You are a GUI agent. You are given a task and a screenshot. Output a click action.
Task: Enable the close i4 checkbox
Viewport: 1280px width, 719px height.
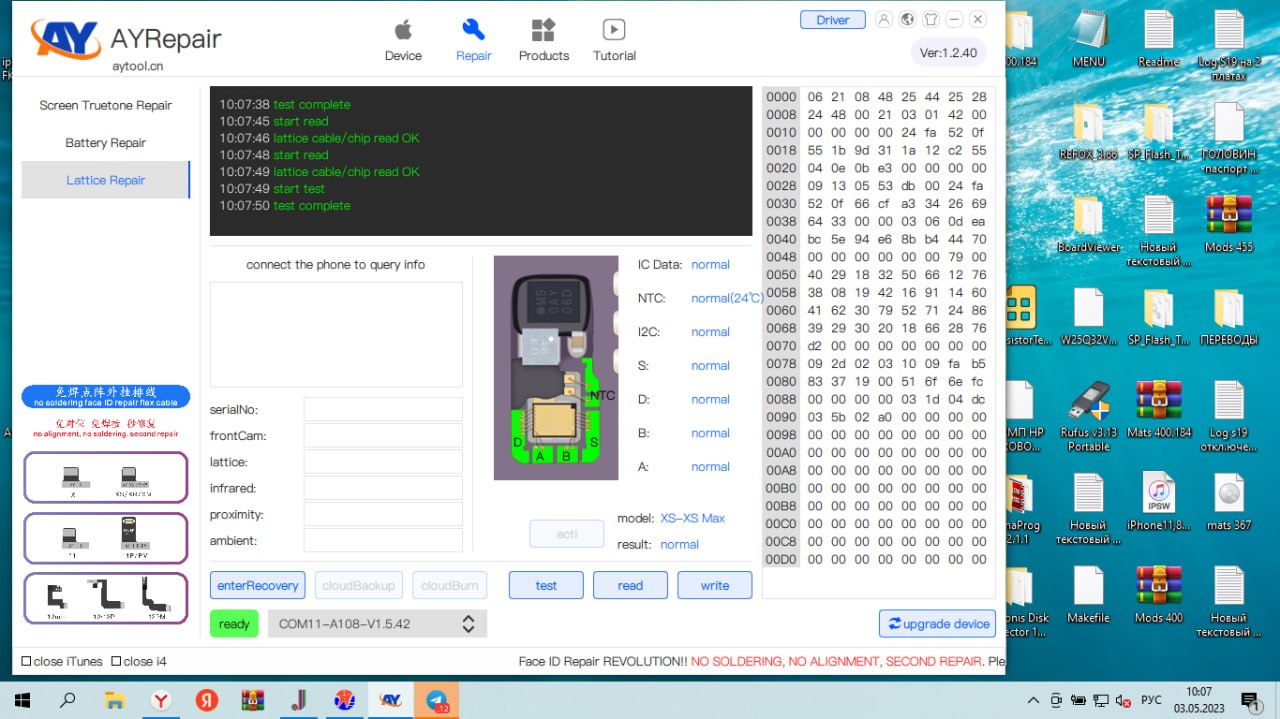coord(116,661)
